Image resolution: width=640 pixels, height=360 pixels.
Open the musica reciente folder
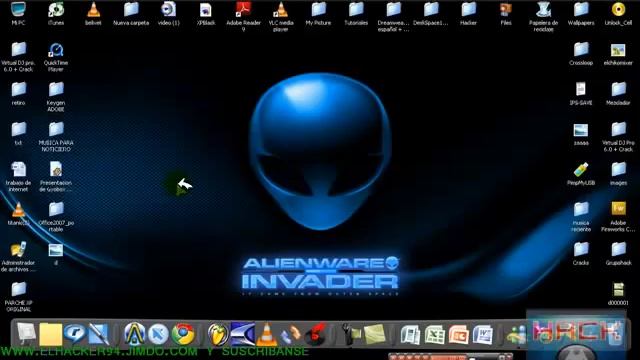581,210
